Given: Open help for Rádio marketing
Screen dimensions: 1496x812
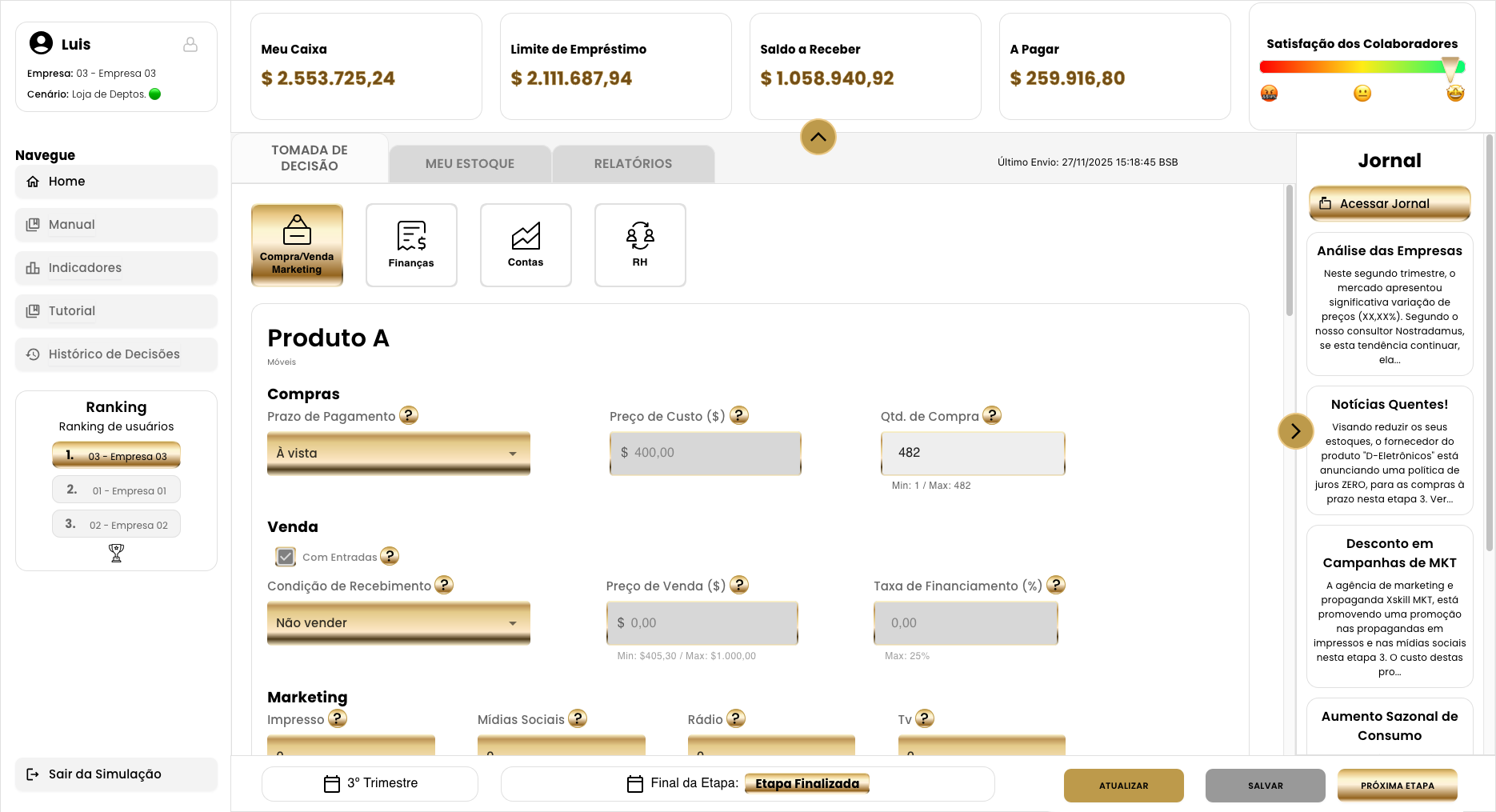Looking at the screenshot, I should [x=736, y=718].
